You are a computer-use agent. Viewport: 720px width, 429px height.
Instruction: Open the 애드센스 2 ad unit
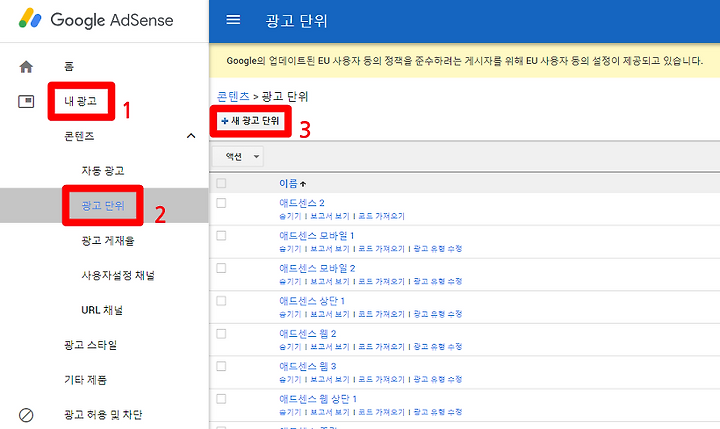[302, 203]
